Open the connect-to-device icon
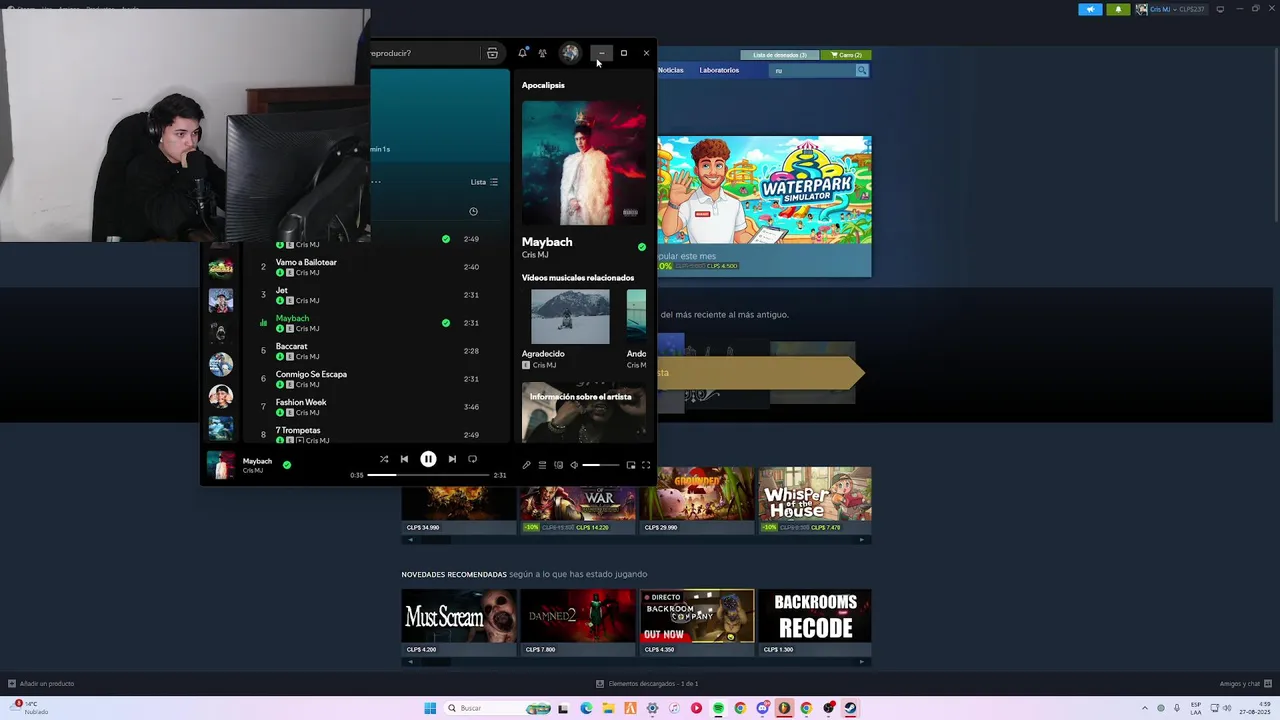 point(558,465)
